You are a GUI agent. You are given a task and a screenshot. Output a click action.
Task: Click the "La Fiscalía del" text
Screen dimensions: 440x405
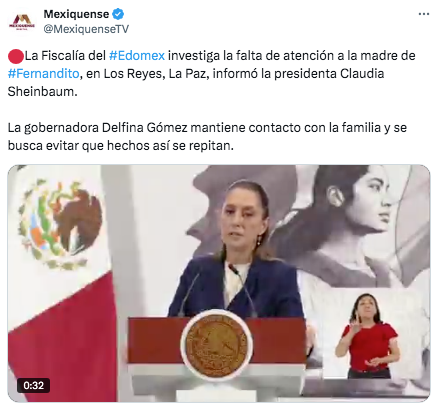click(x=65, y=55)
